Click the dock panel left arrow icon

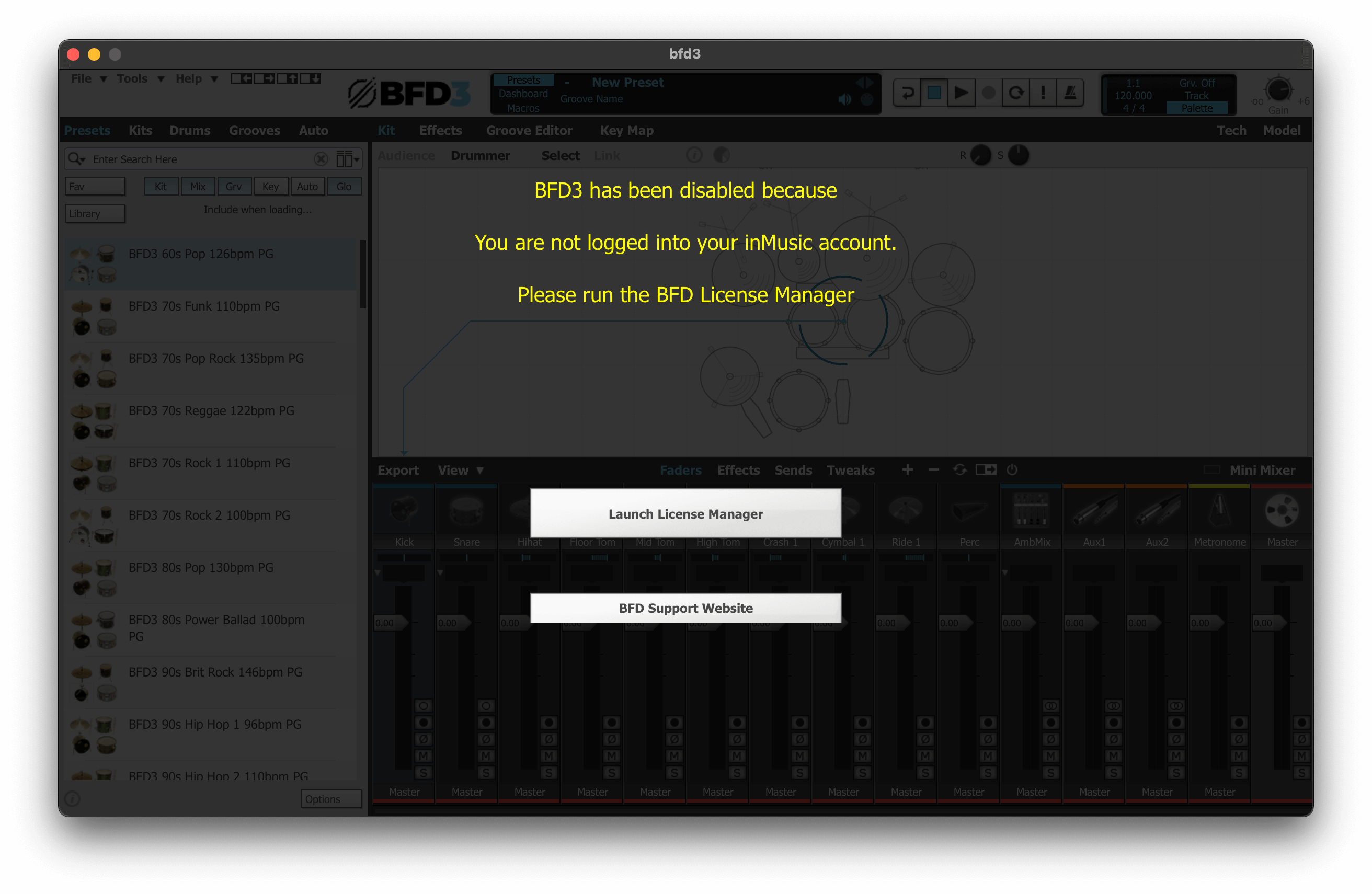click(242, 78)
